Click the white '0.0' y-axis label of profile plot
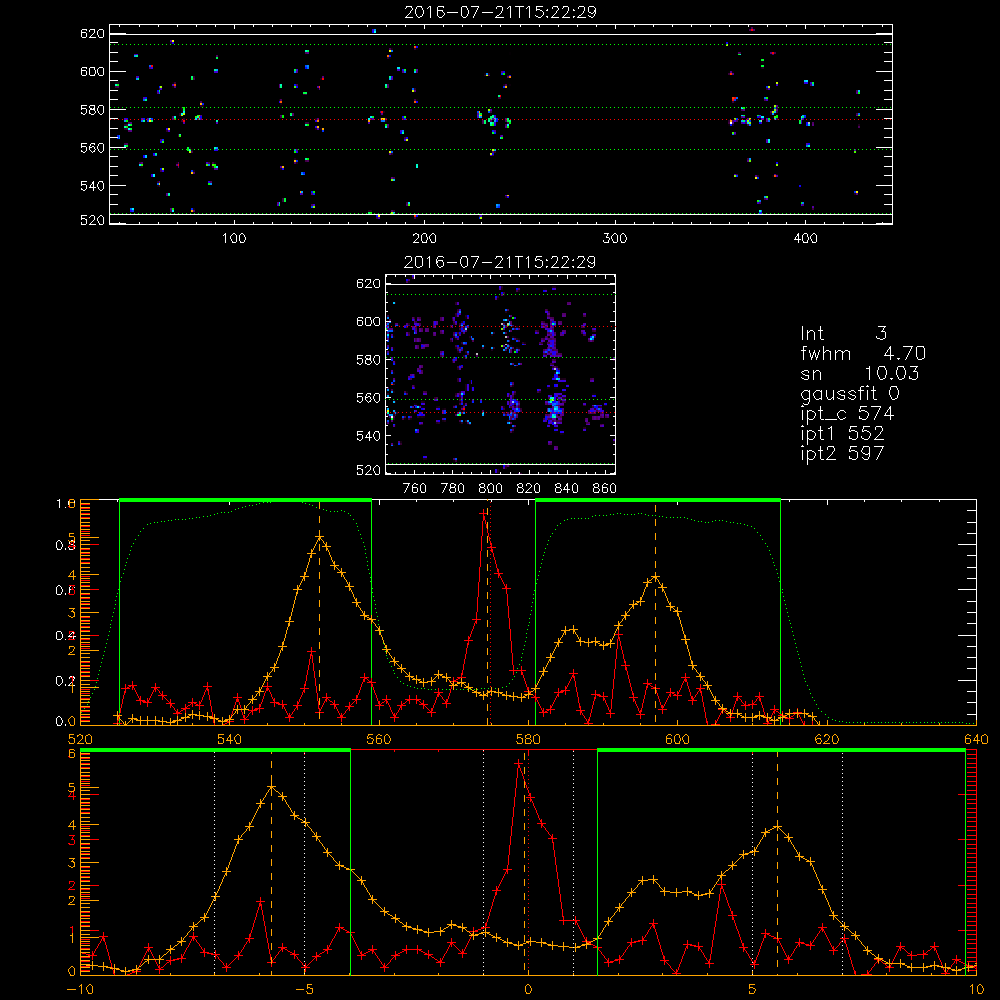 (66, 722)
